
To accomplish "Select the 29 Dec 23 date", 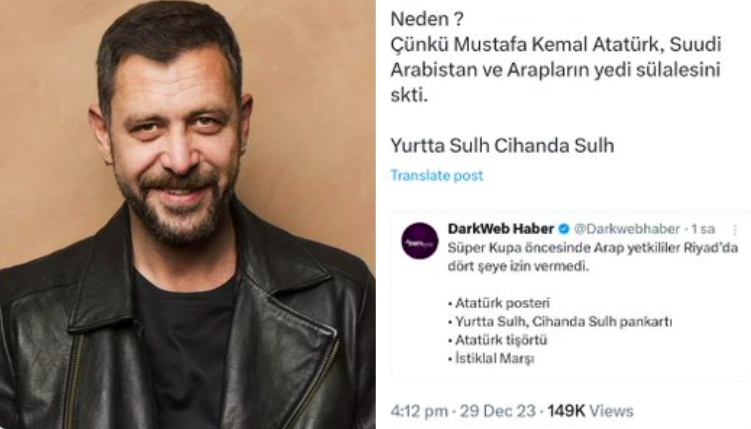I will 498,411.
